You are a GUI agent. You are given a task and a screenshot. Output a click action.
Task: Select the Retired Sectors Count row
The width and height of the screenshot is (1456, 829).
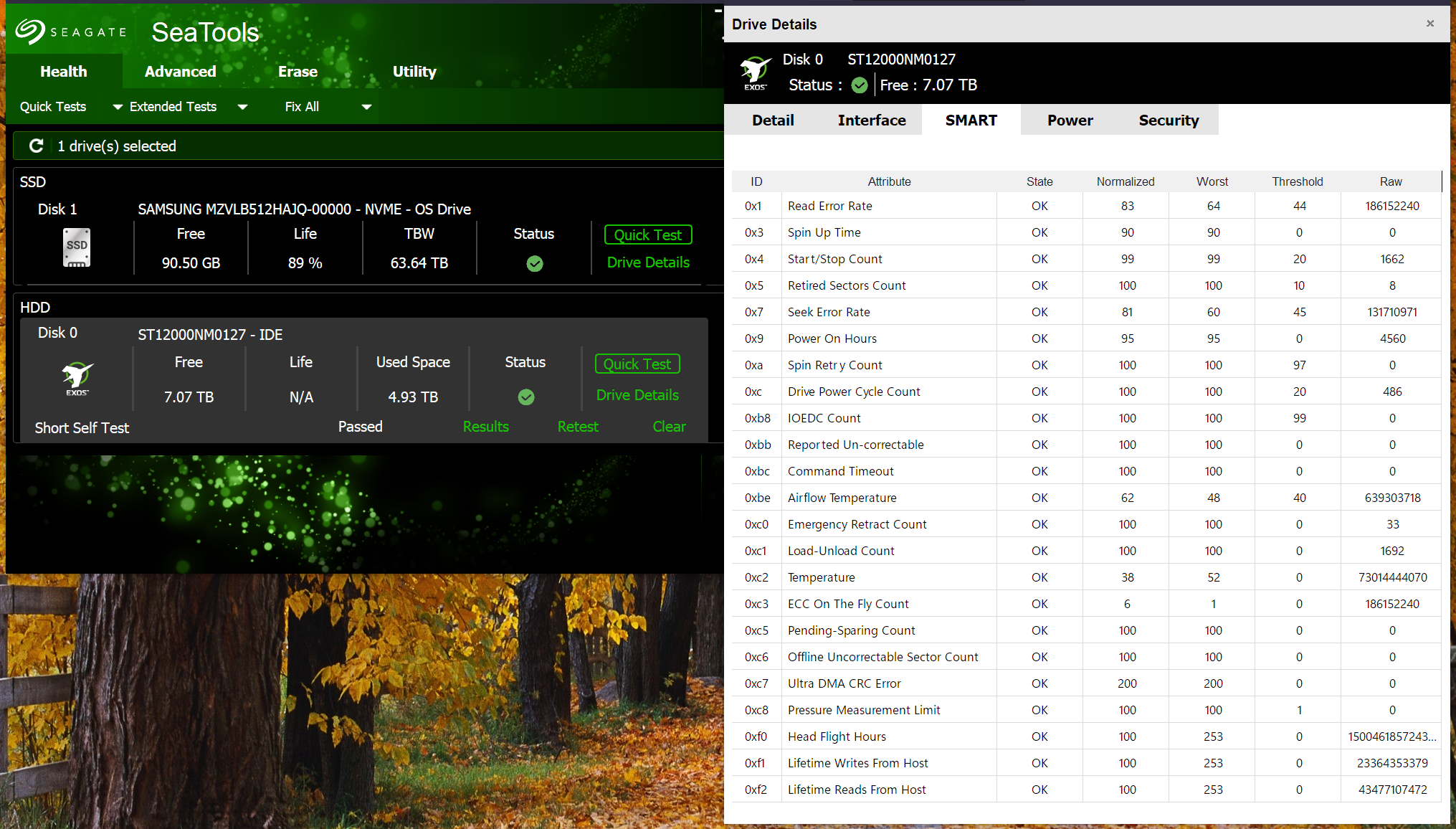pyautogui.click(x=1086, y=285)
